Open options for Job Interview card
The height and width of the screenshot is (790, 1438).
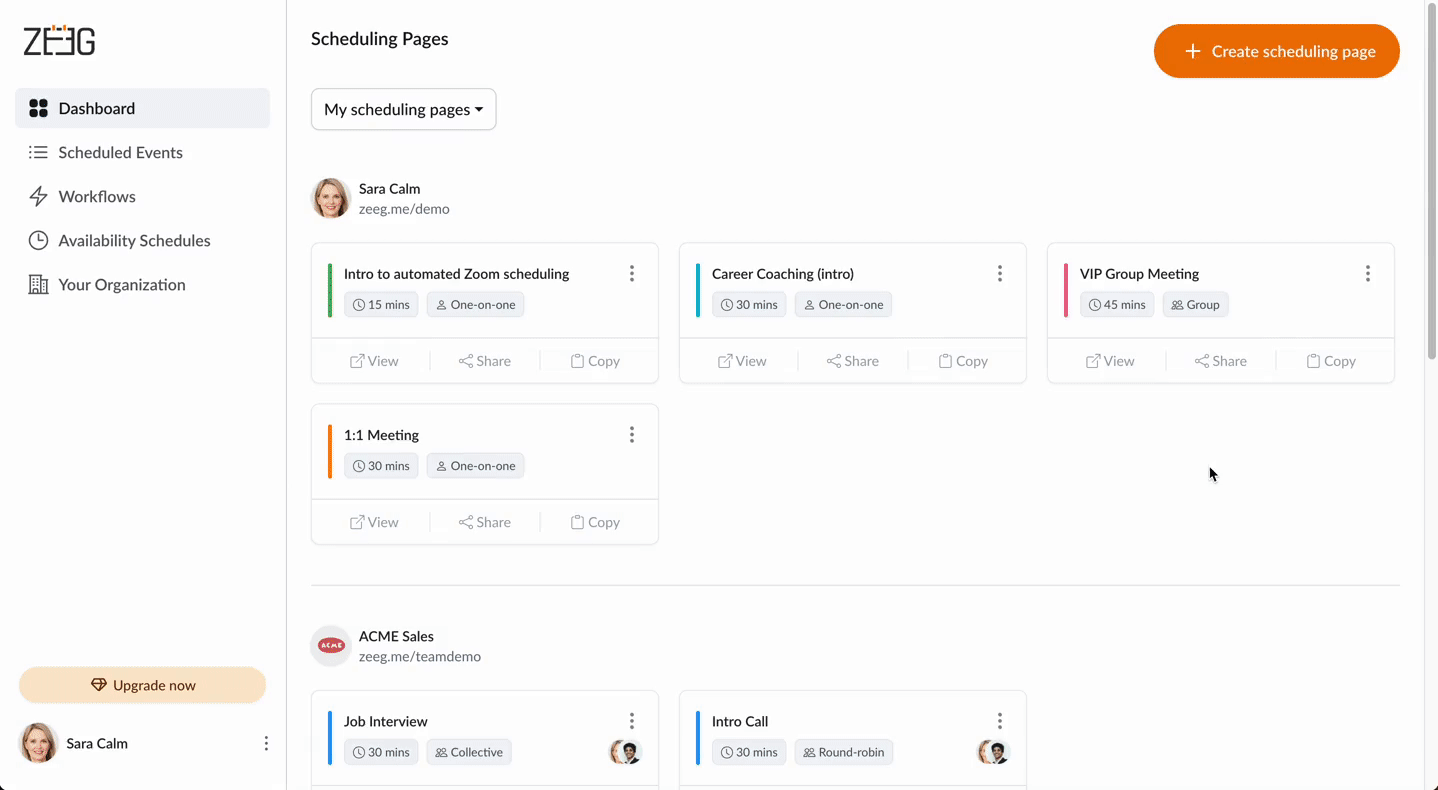631,721
